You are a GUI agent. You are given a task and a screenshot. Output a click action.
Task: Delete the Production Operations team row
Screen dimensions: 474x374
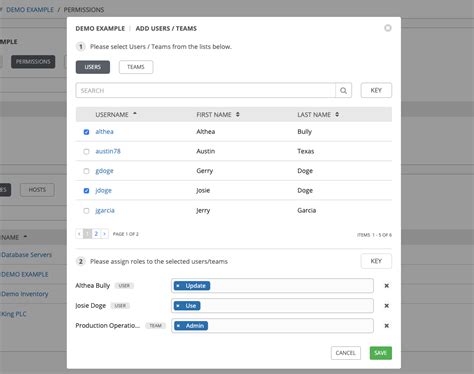click(387, 326)
